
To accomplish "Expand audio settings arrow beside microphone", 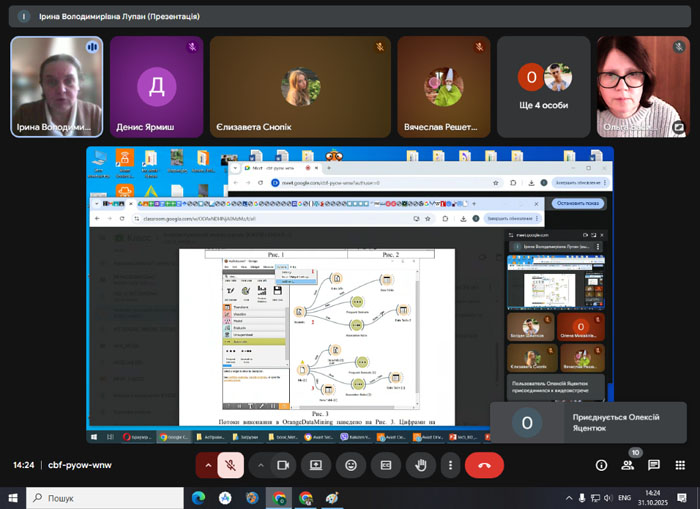I will [x=208, y=465].
